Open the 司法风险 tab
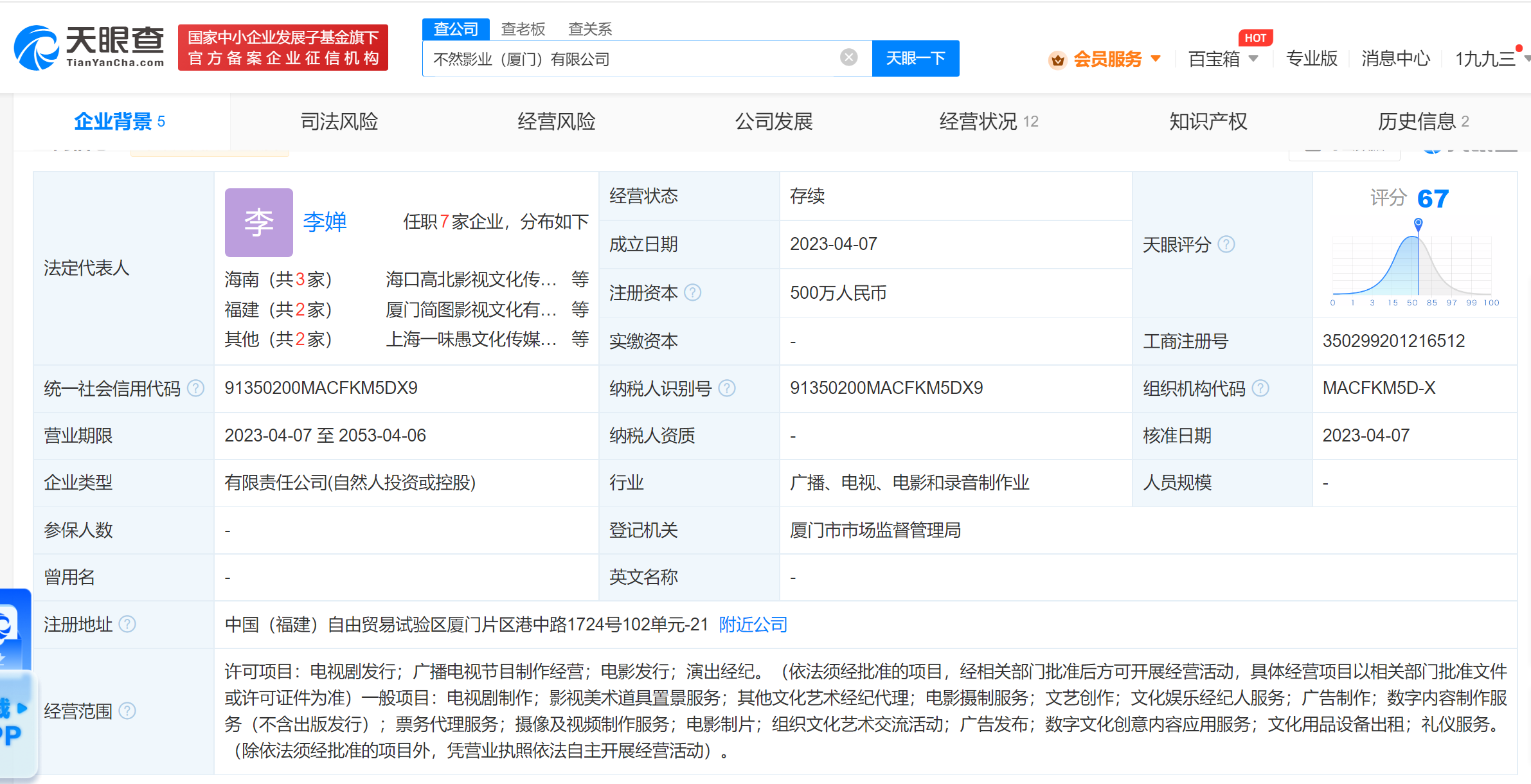The width and height of the screenshot is (1531, 784). pos(339,121)
